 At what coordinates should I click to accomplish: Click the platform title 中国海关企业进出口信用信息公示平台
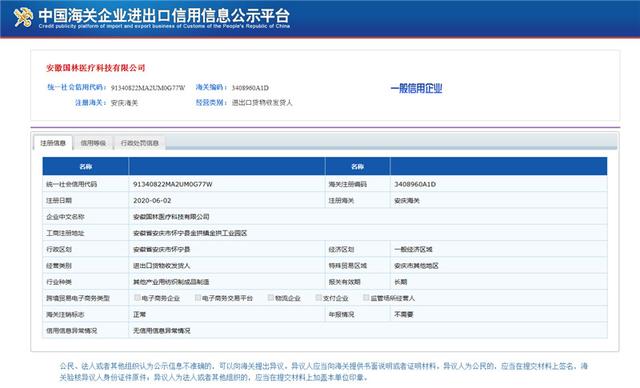point(164,16)
